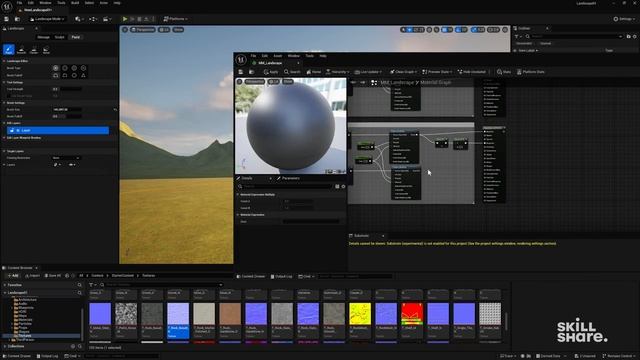The width and height of the screenshot is (640, 360).
Task: Click the Play button in main toolbar
Action: click(x=125, y=19)
